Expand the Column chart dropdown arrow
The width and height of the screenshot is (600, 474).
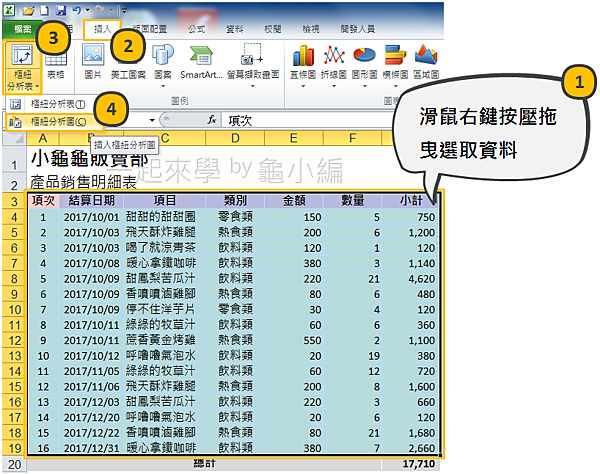[303, 86]
